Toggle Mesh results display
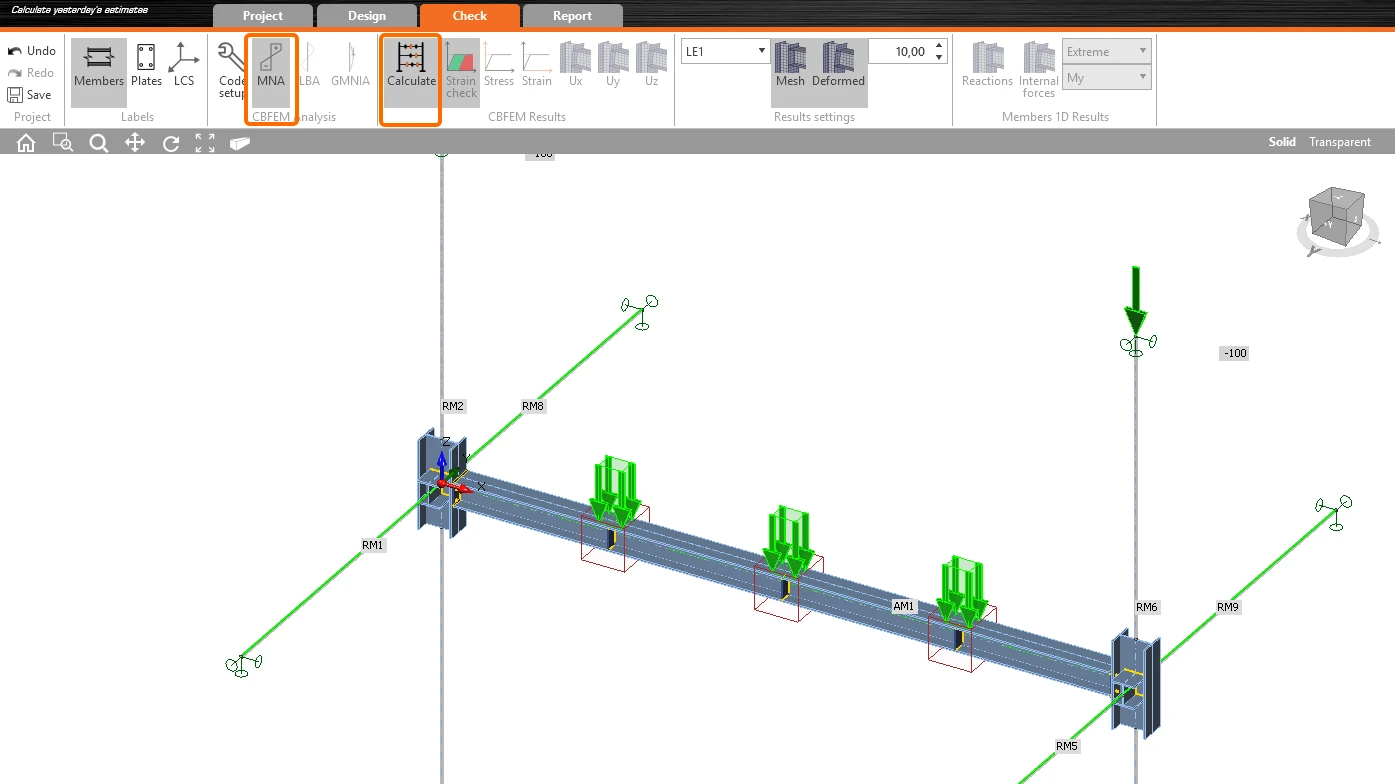The width and height of the screenshot is (1395, 784). pyautogui.click(x=790, y=67)
